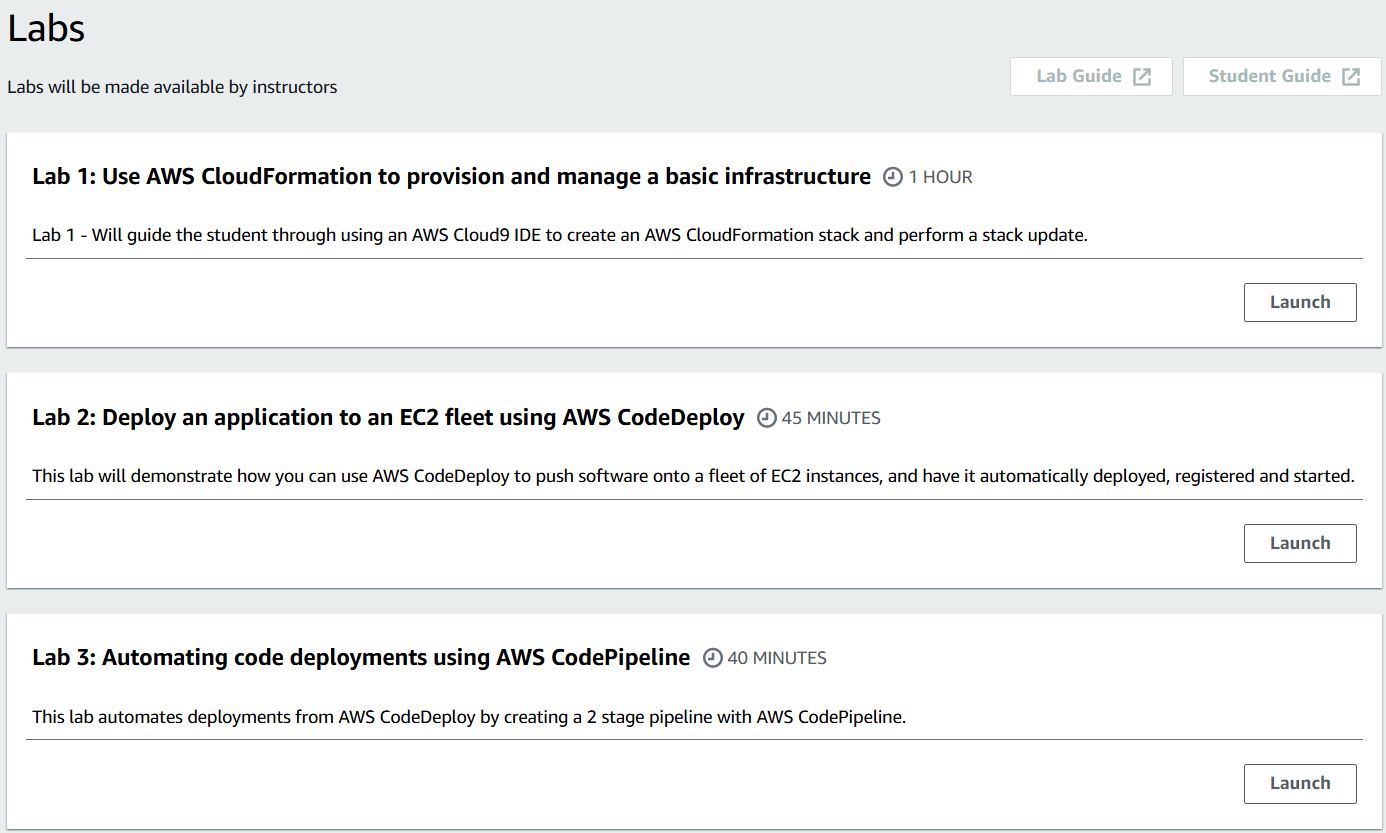Click the external link icon on Student Guide
The width and height of the screenshot is (1386, 833).
pyautogui.click(x=1351, y=77)
